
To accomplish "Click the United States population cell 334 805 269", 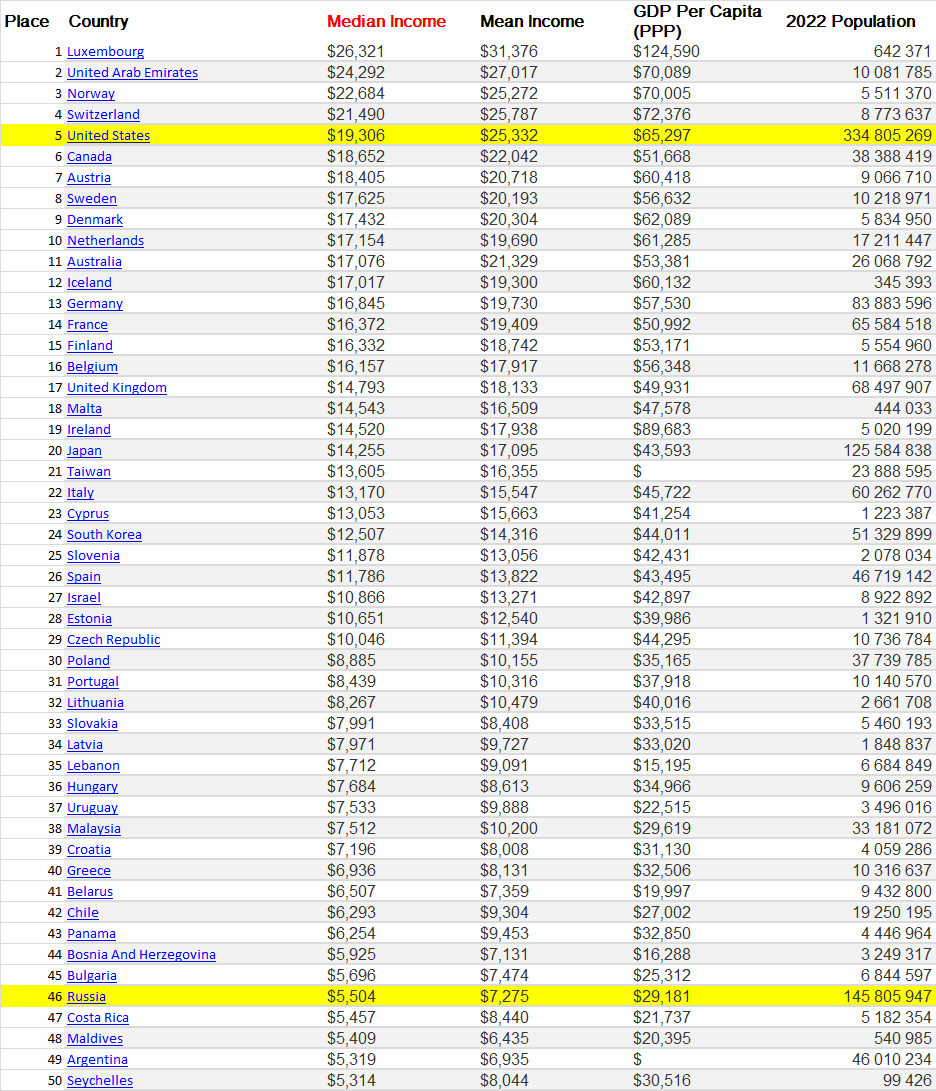I will coord(880,136).
